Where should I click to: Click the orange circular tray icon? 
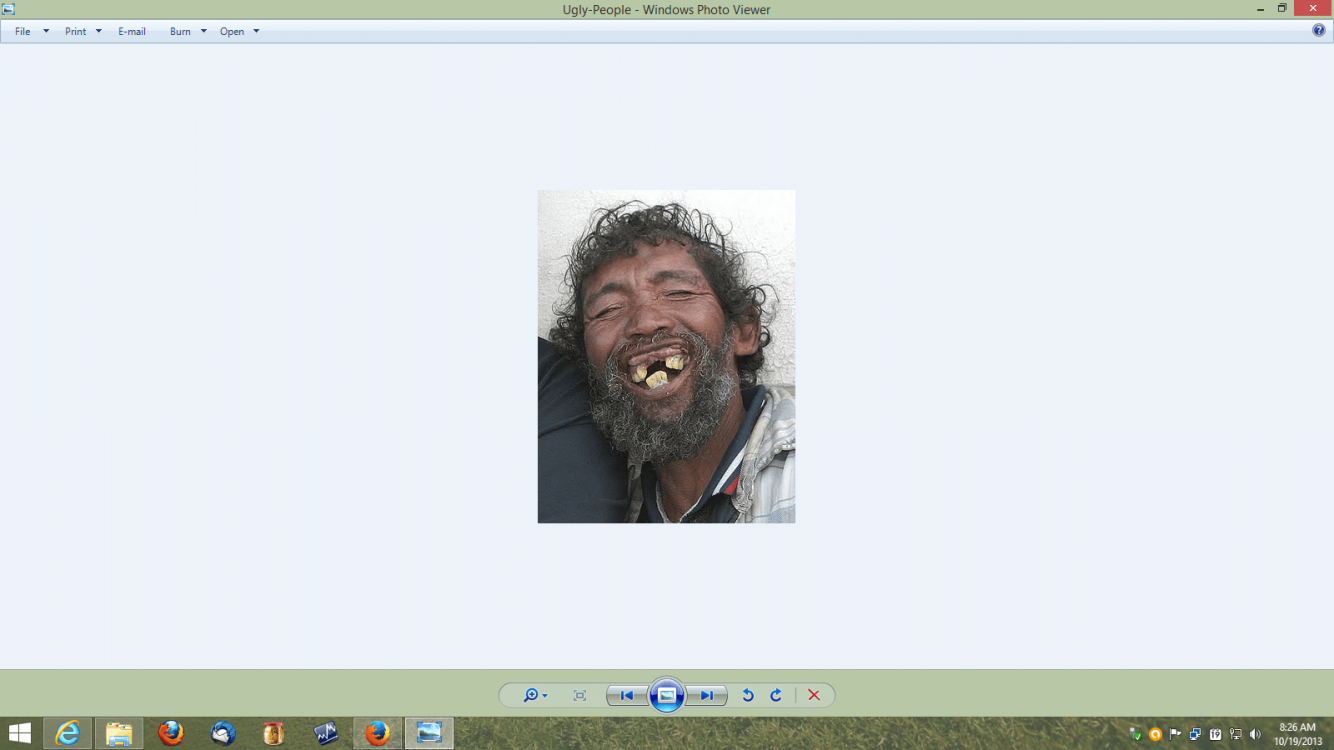click(x=1156, y=734)
